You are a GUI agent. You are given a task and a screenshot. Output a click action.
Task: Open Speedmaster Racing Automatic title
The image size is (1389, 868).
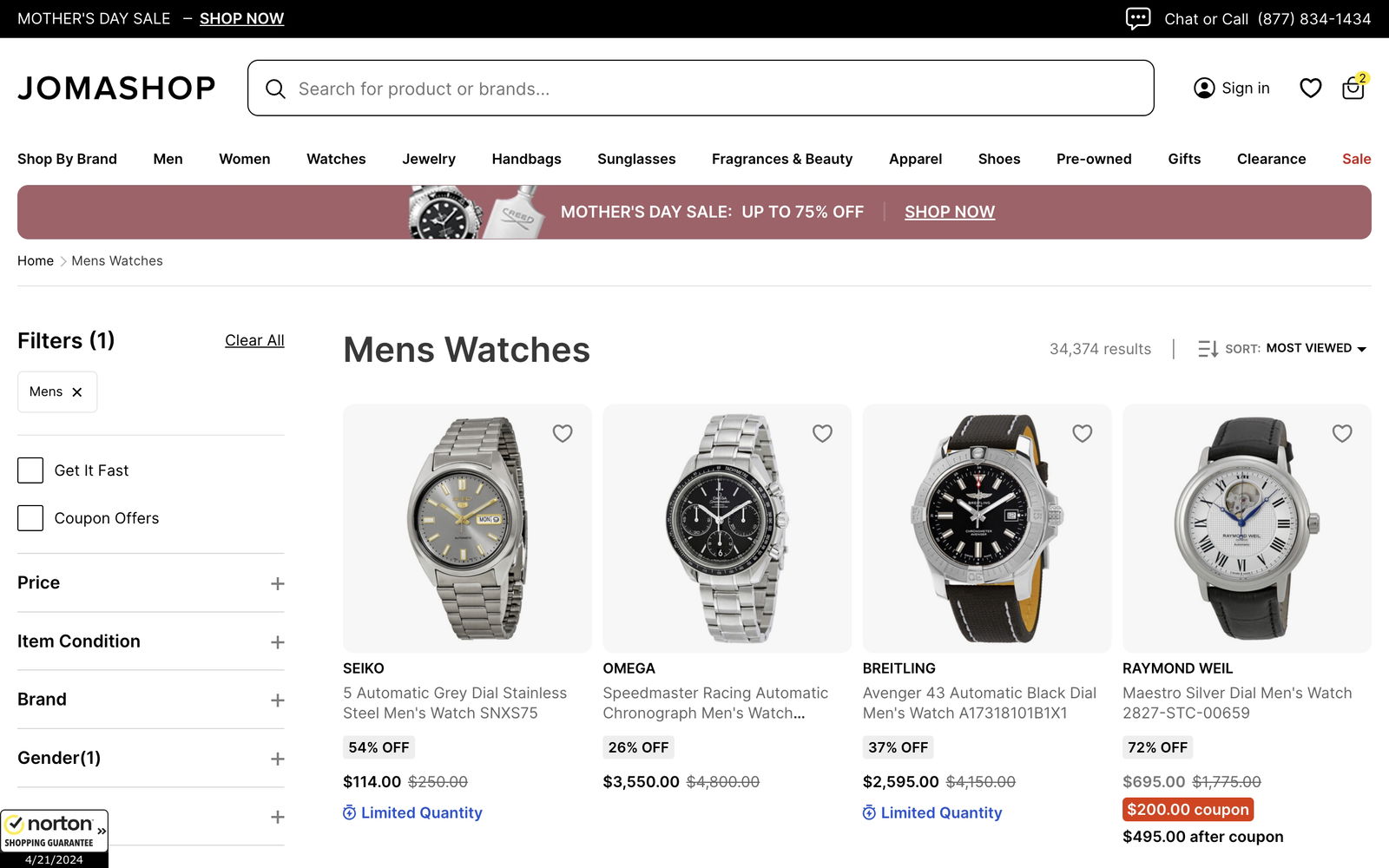click(x=715, y=703)
